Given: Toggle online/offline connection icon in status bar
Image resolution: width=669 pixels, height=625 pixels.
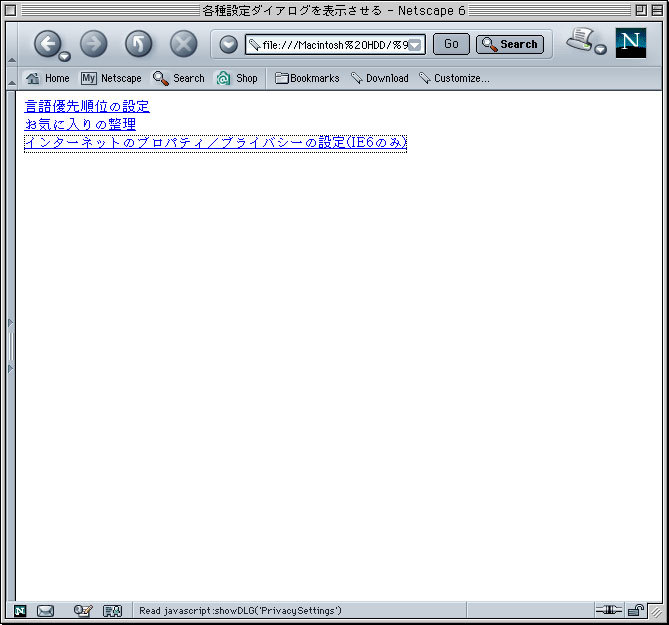Looking at the screenshot, I should pyautogui.click(x=608, y=610).
